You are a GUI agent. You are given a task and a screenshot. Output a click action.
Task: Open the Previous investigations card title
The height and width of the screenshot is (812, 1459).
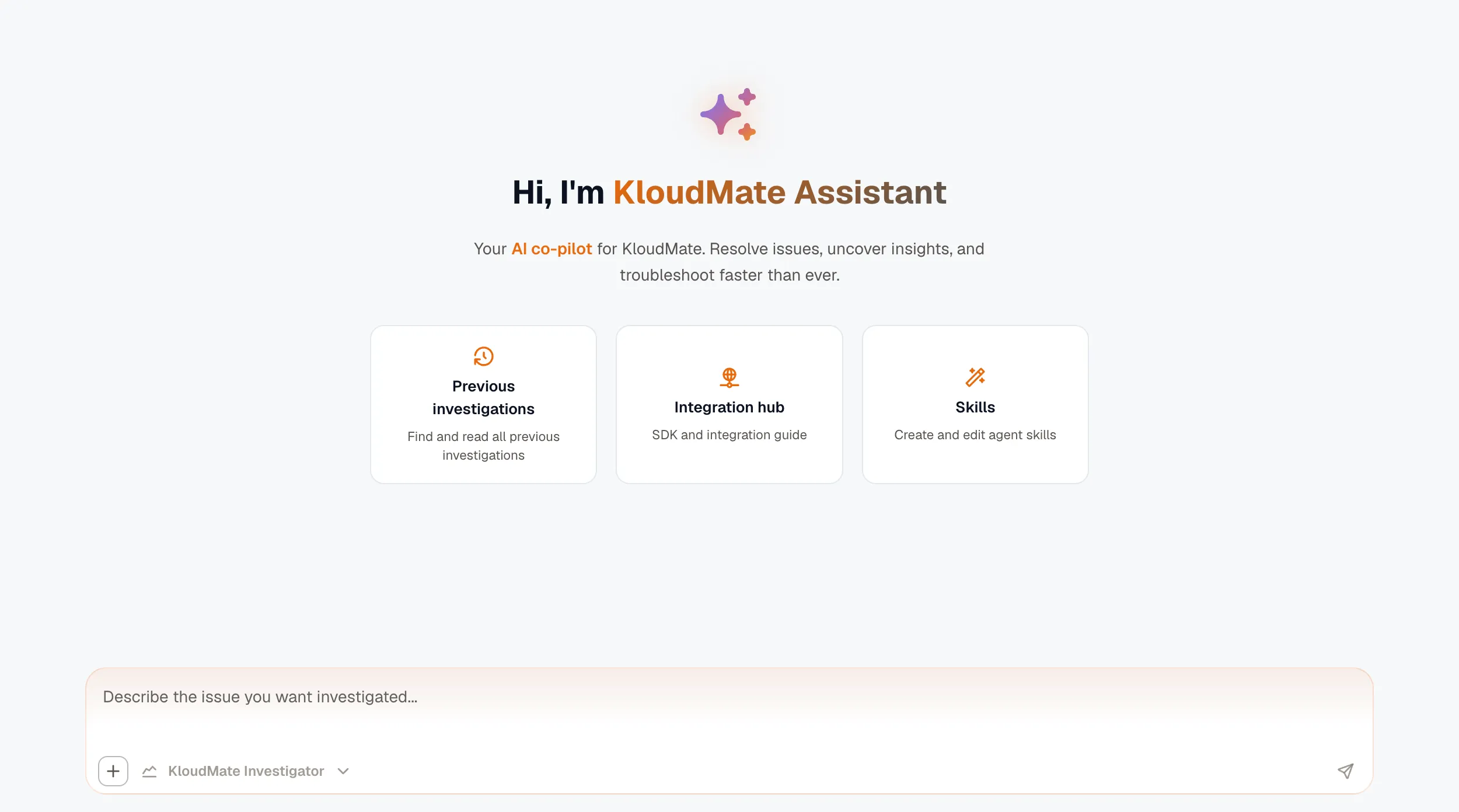[x=483, y=397]
